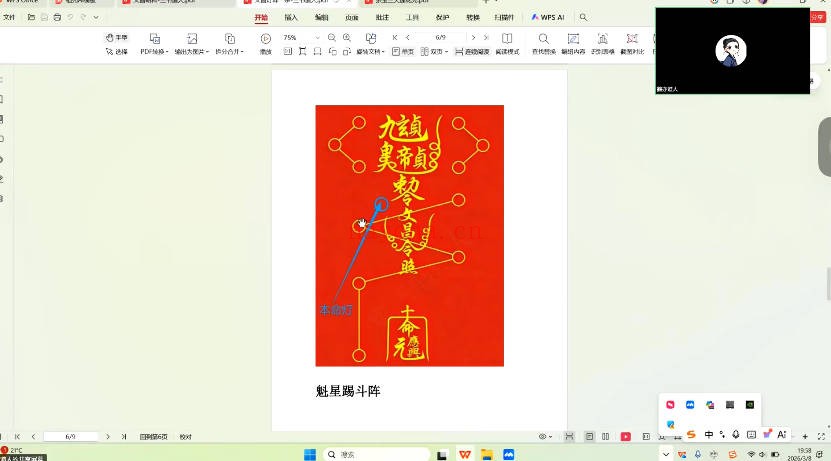Go to previous page in toolbar
Image resolution: width=831 pixels, height=461 pixels.
pos(408,38)
